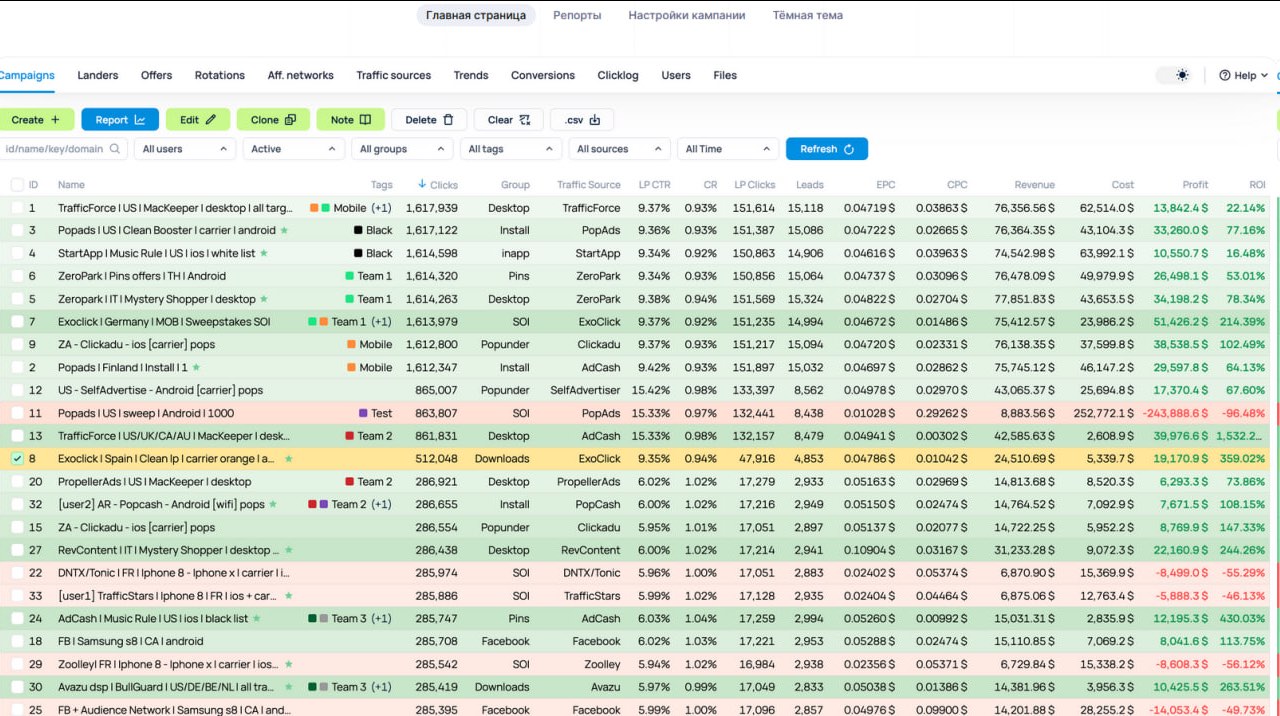The height and width of the screenshot is (716, 1280).
Task: Click the Note button
Action: point(350,120)
